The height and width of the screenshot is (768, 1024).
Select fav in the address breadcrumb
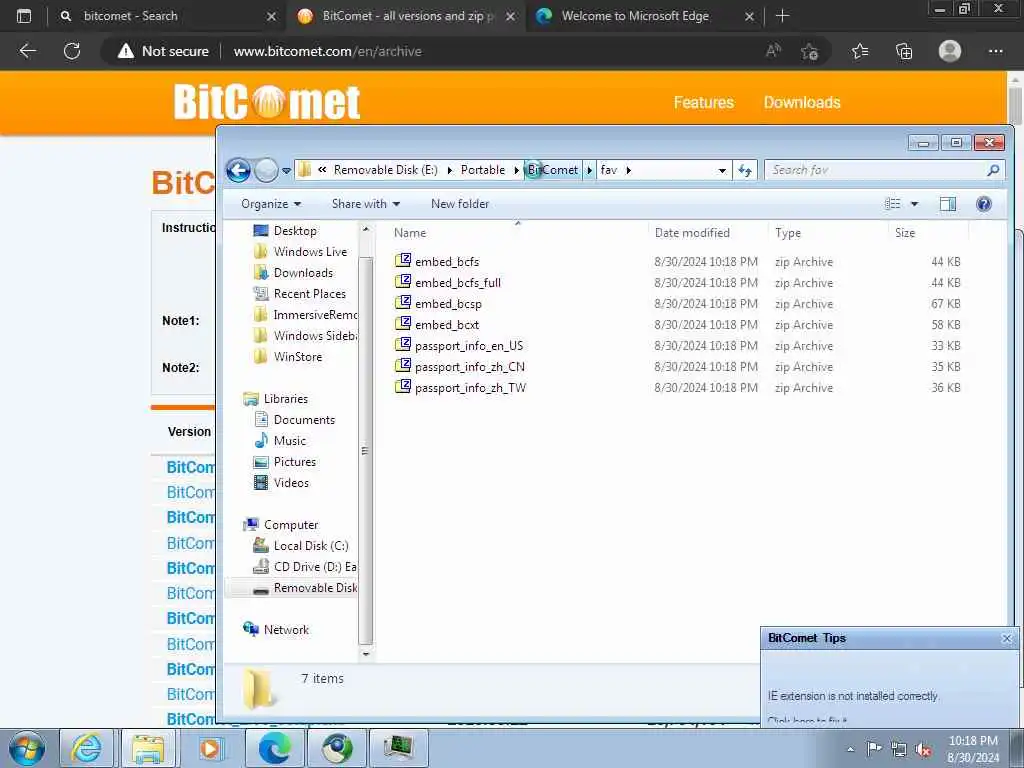point(609,170)
